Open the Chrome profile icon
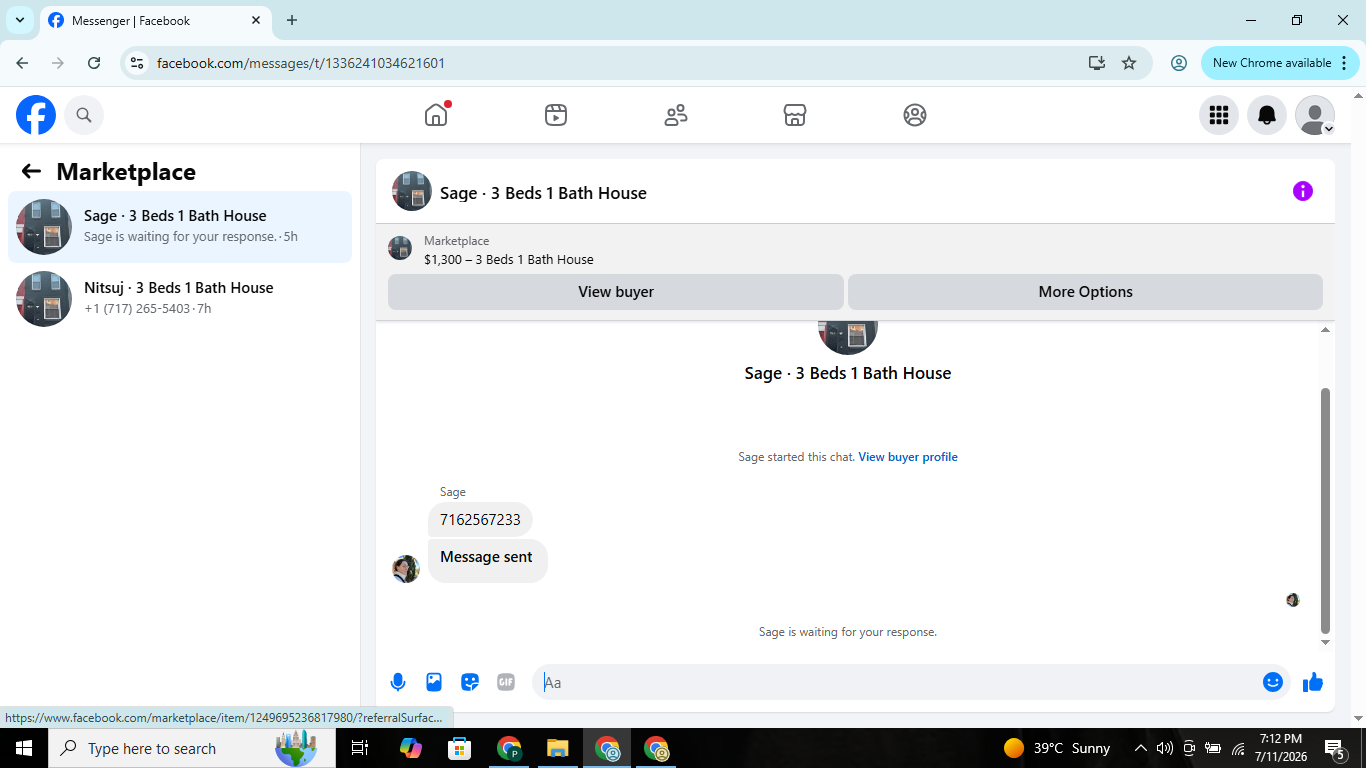The height and width of the screenshot is (768, 1366). tap(1179, 63)
